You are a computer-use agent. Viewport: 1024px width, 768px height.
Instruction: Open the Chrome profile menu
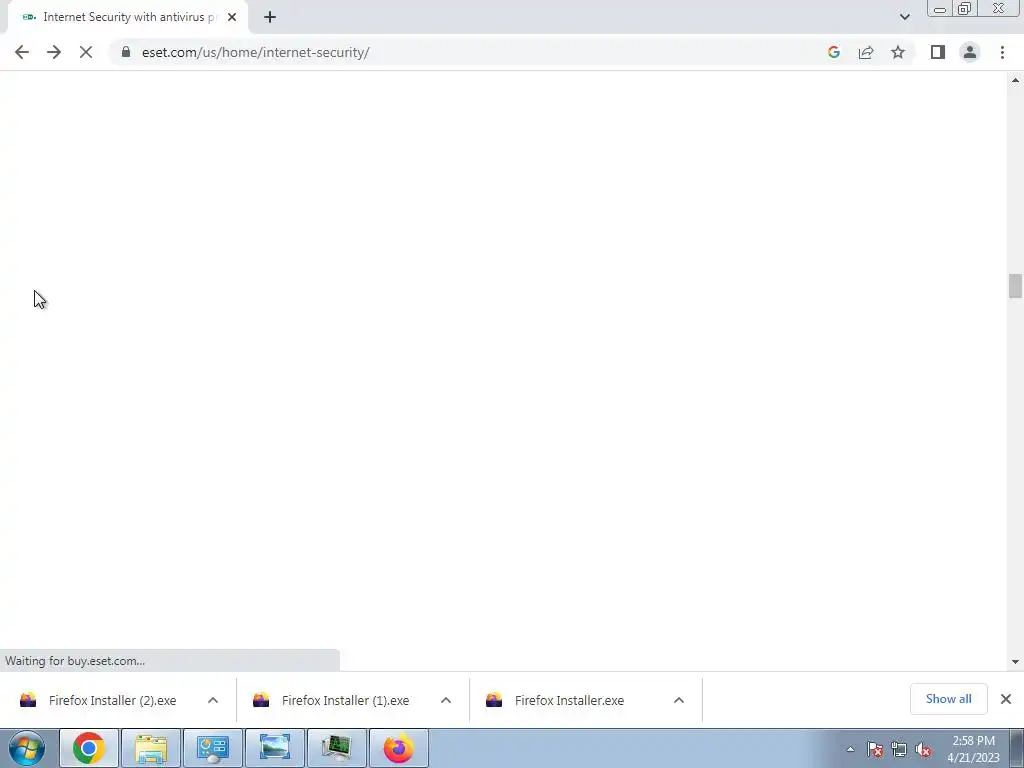tap(970, 52)
